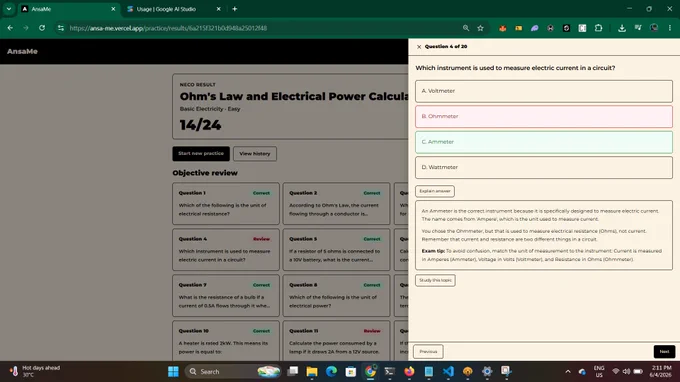
Task: Open Terminal from taskbar
Action: [x=389, y=372]
